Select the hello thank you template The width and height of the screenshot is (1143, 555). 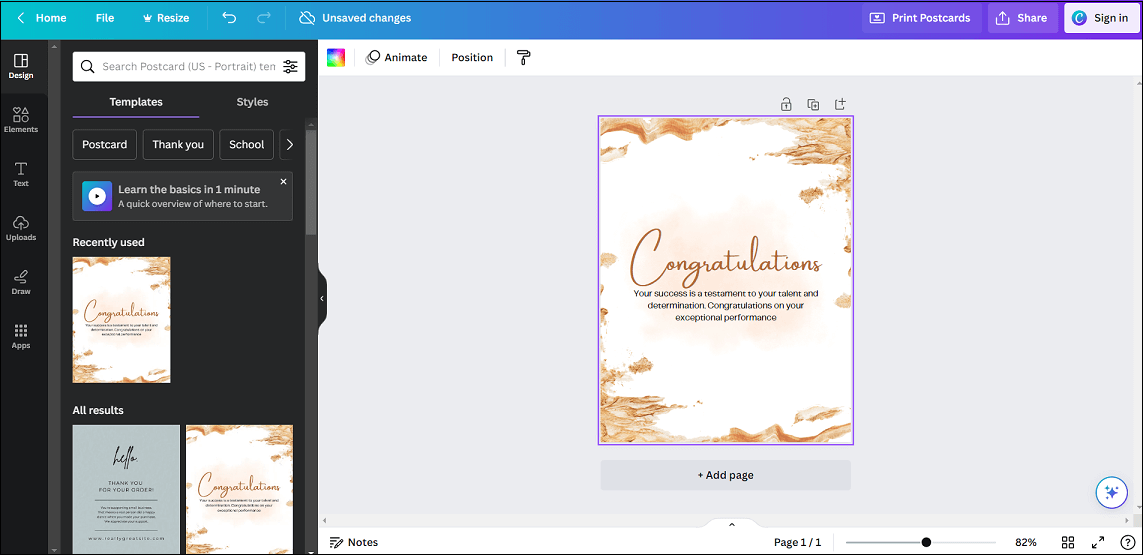(x=126, y=489)
